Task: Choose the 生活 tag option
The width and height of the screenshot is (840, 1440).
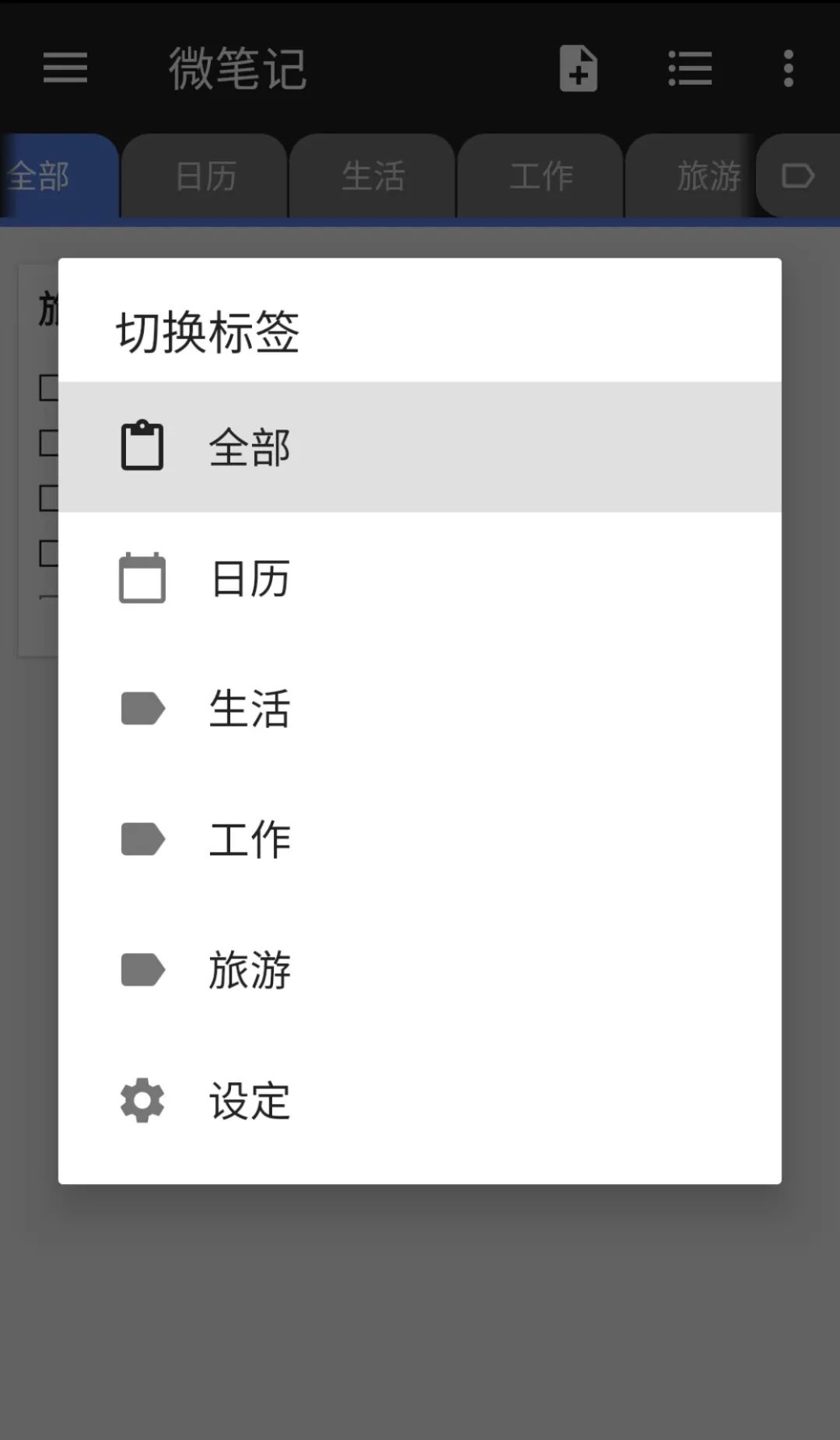Action: [420, 708]
